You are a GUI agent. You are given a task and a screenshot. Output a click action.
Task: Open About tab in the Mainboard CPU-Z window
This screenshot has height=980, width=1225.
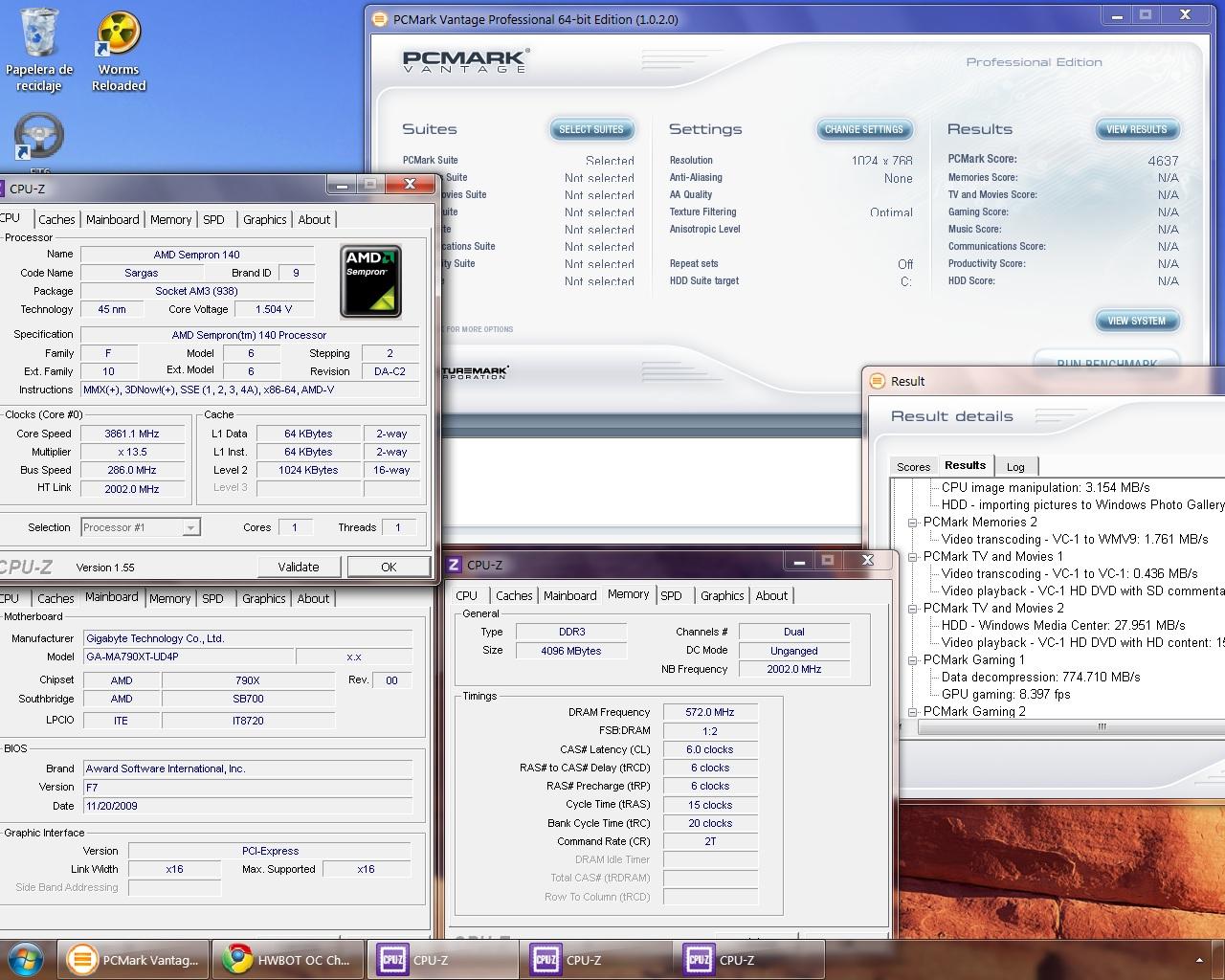313,598
